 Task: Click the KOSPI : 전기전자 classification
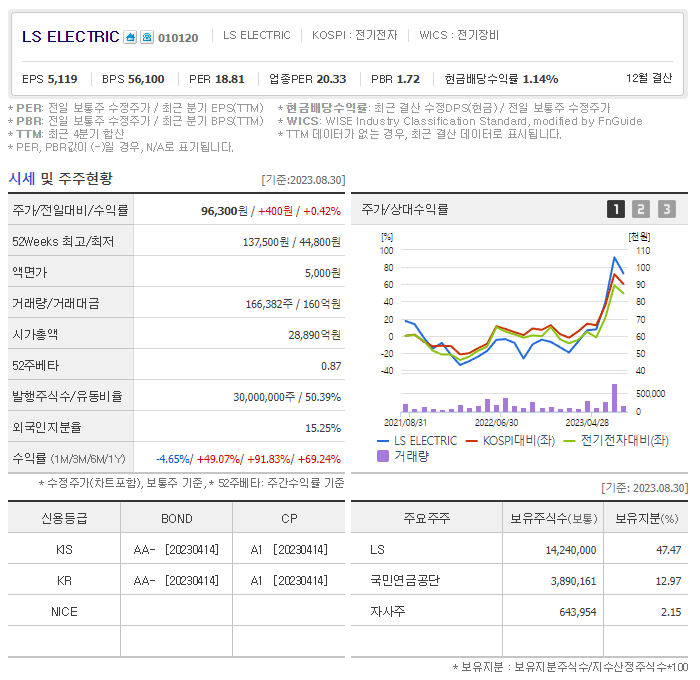click(354, 35)
